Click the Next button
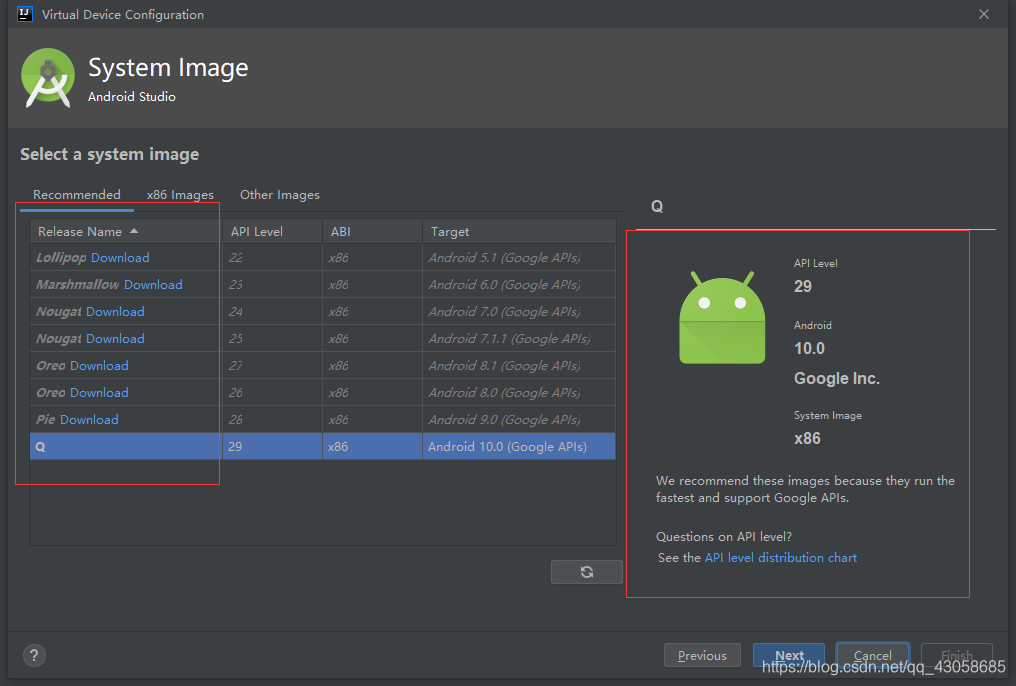 [x=789, y=656]
